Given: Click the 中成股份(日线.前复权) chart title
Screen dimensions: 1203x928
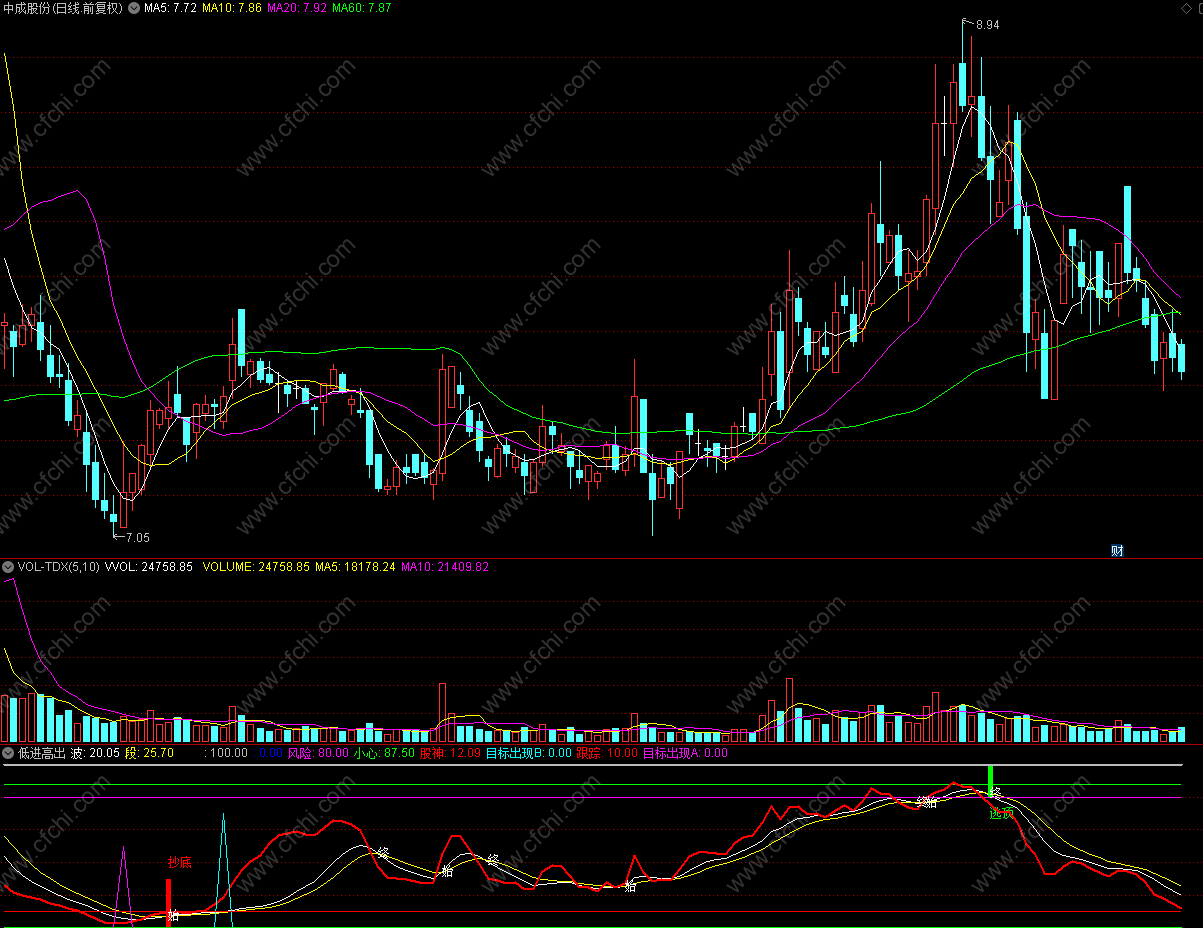Looking at the screenshot, I should [63, 8].
